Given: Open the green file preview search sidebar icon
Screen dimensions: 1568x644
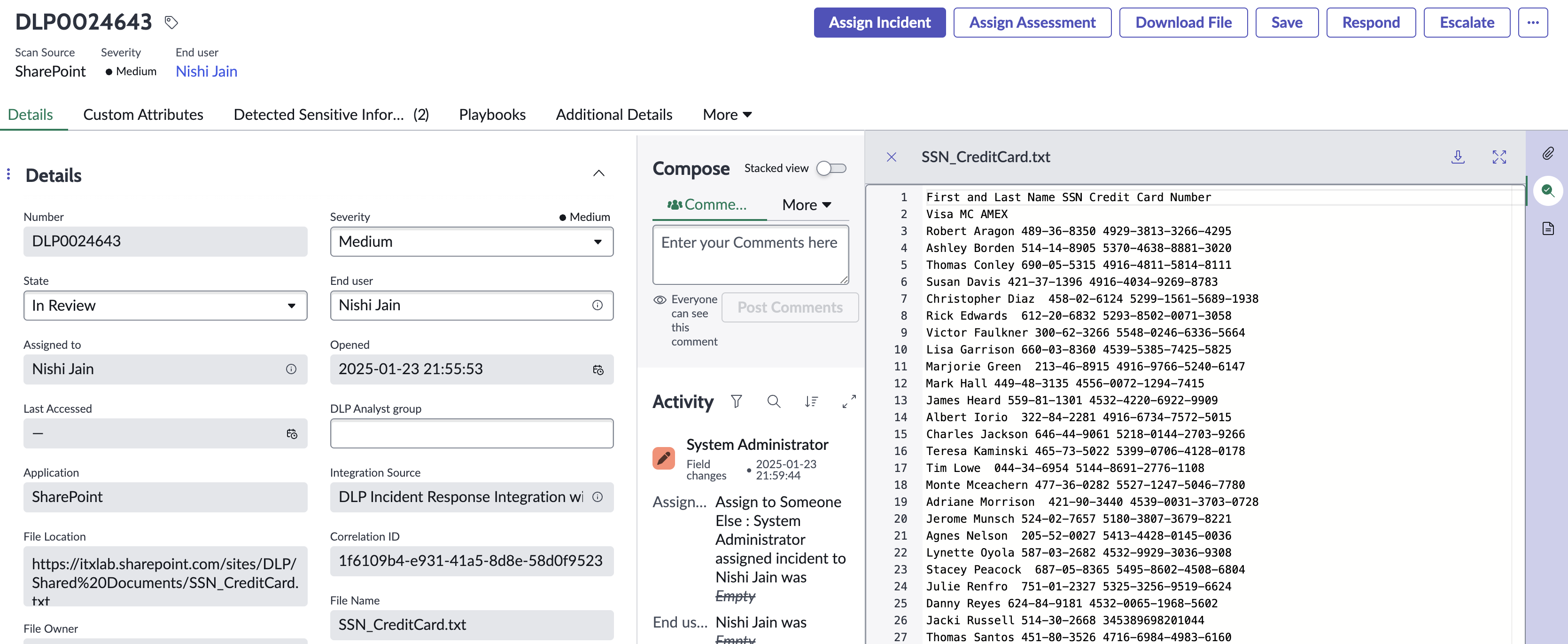Looking at the screenshot, I should 1548,191.
